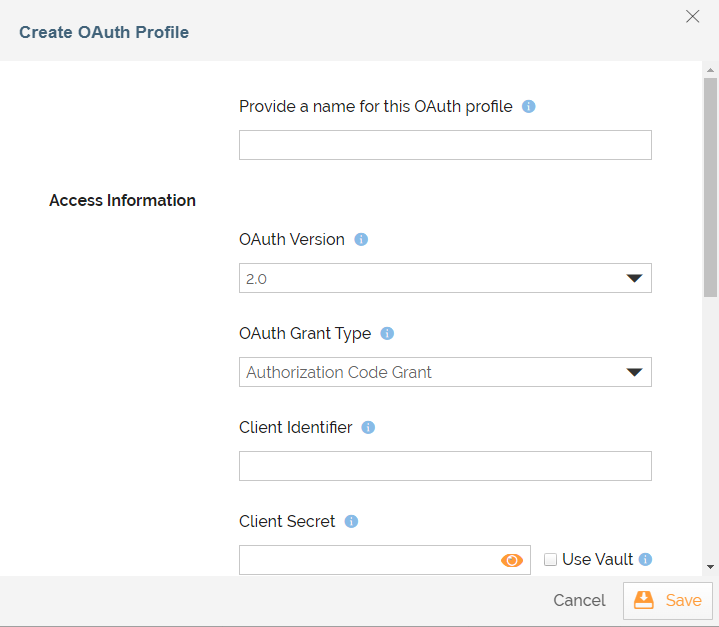Click the scrollbar down arrow

[x=710, y=566]
